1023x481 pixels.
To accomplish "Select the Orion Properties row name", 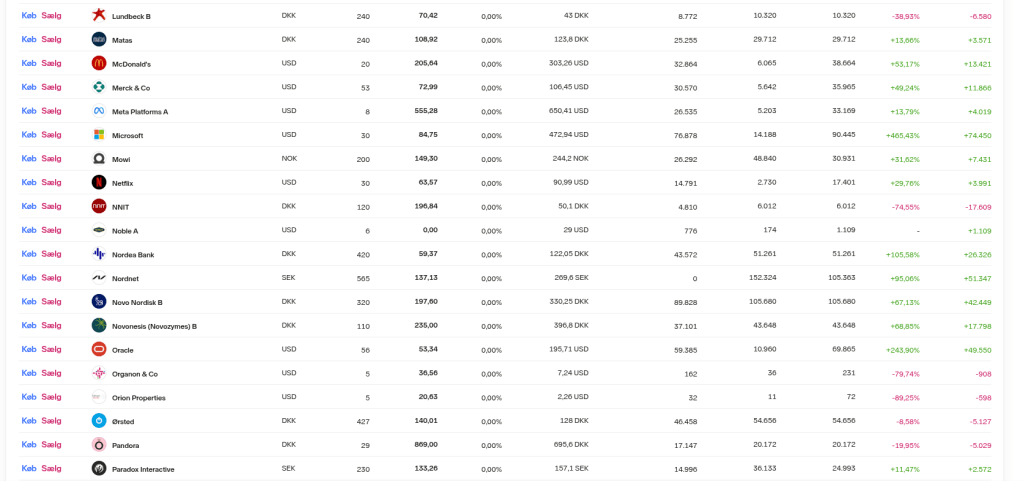I will 139,398.
